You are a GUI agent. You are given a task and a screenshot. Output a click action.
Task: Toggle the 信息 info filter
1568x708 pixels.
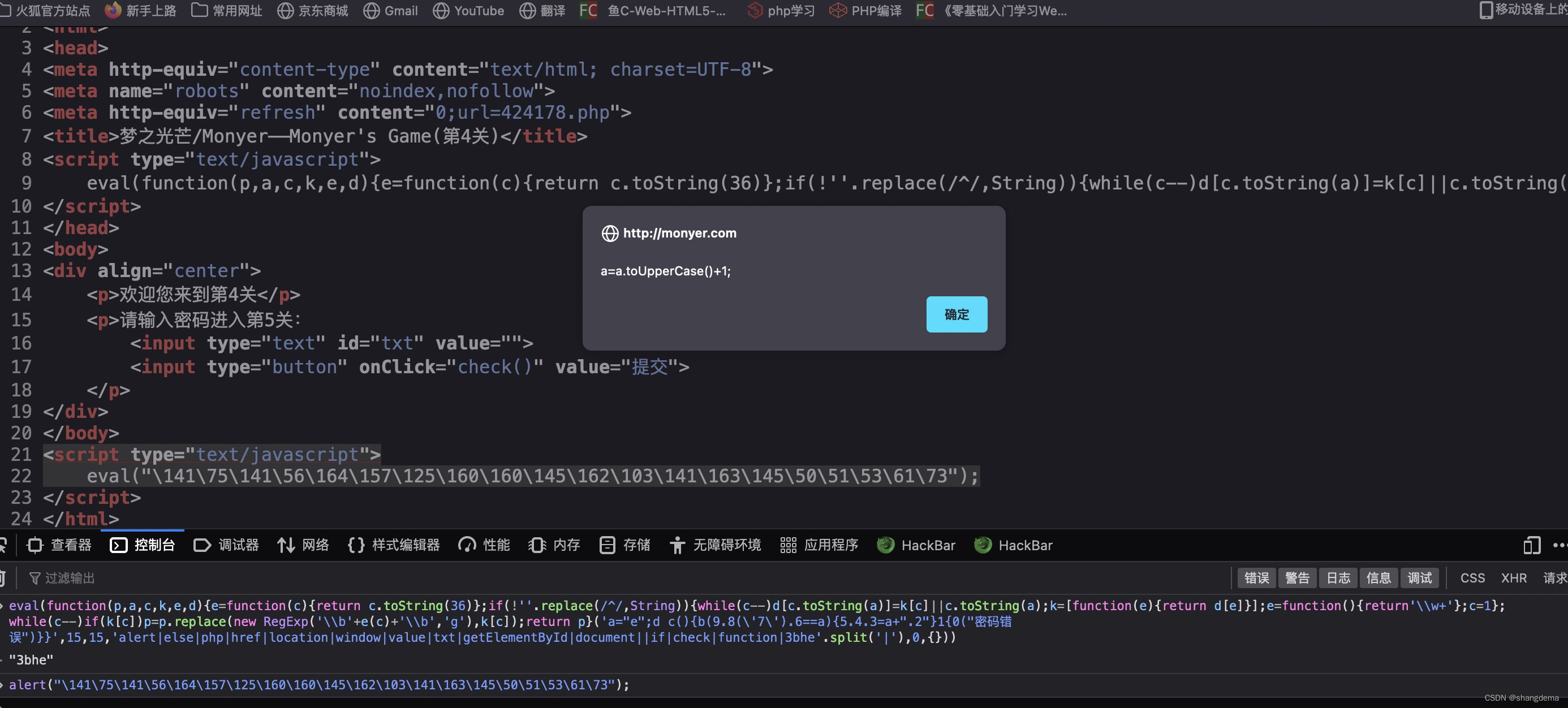(x=1379, y=578)
